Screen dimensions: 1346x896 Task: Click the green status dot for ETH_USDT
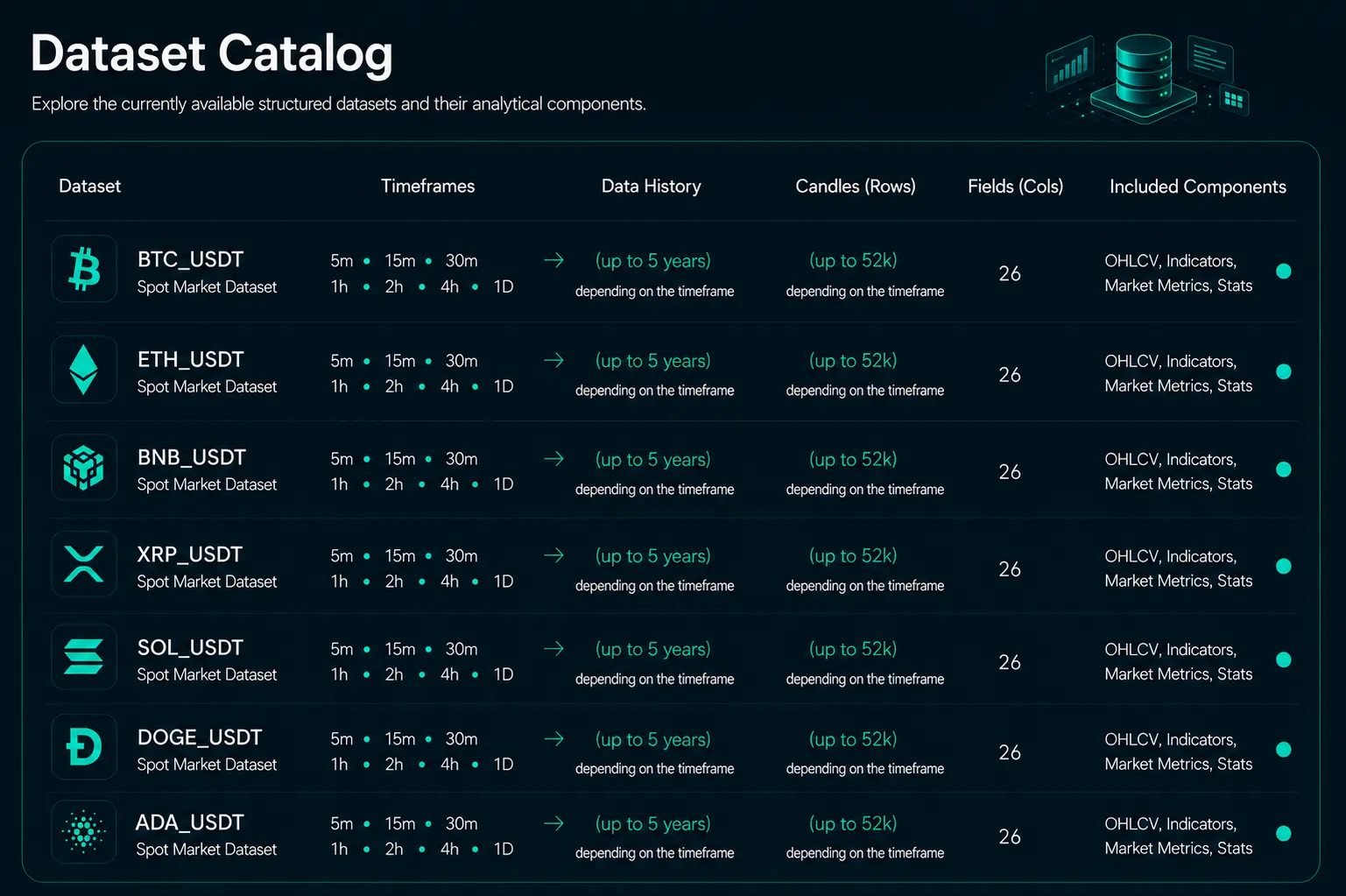pyautogui.click(x=1284, y=372)
